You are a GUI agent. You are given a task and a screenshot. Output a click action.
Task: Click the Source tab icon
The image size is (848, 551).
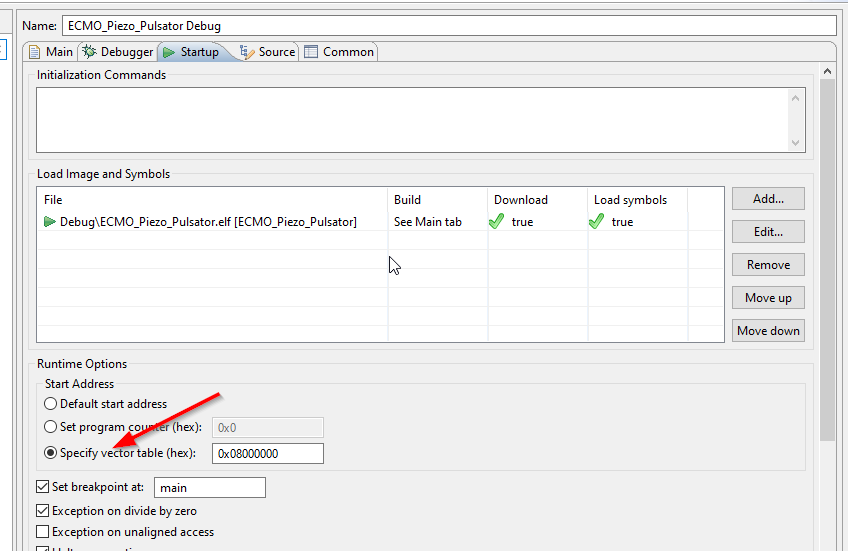coord(247,52)
